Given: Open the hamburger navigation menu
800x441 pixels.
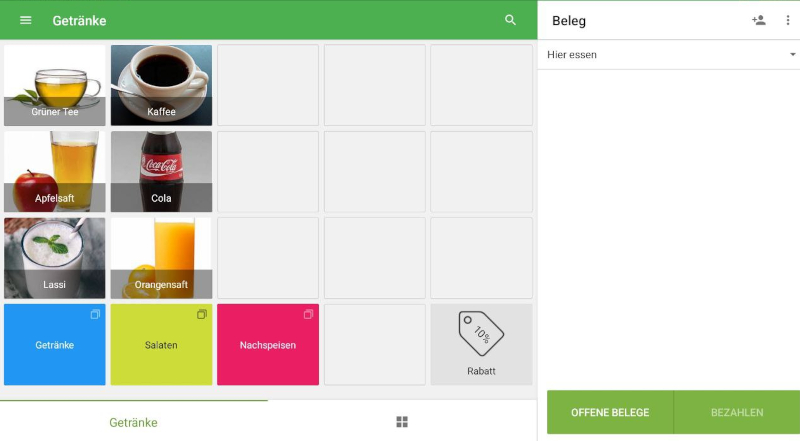Looking at the screenshot, I should [x=26, y=20].
